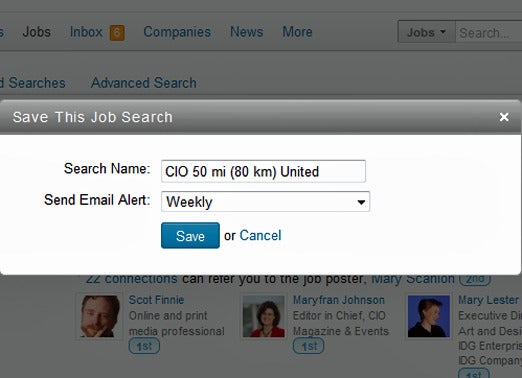Viewport: 522px width, 378px height.
Task: Expand the More navigation menu
Action: pyautogui.click(x=297, y=32)
